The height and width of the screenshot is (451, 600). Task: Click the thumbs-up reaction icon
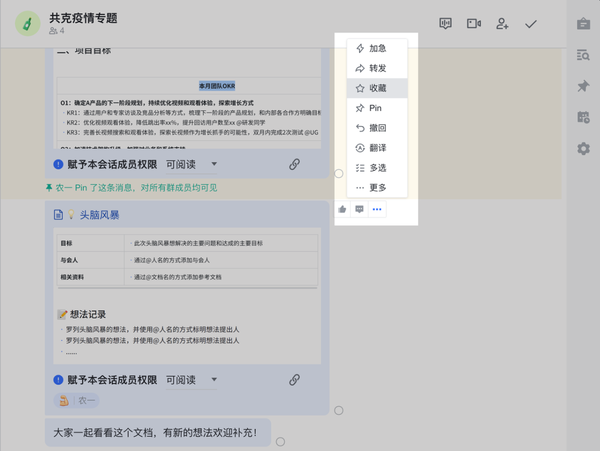342,209
